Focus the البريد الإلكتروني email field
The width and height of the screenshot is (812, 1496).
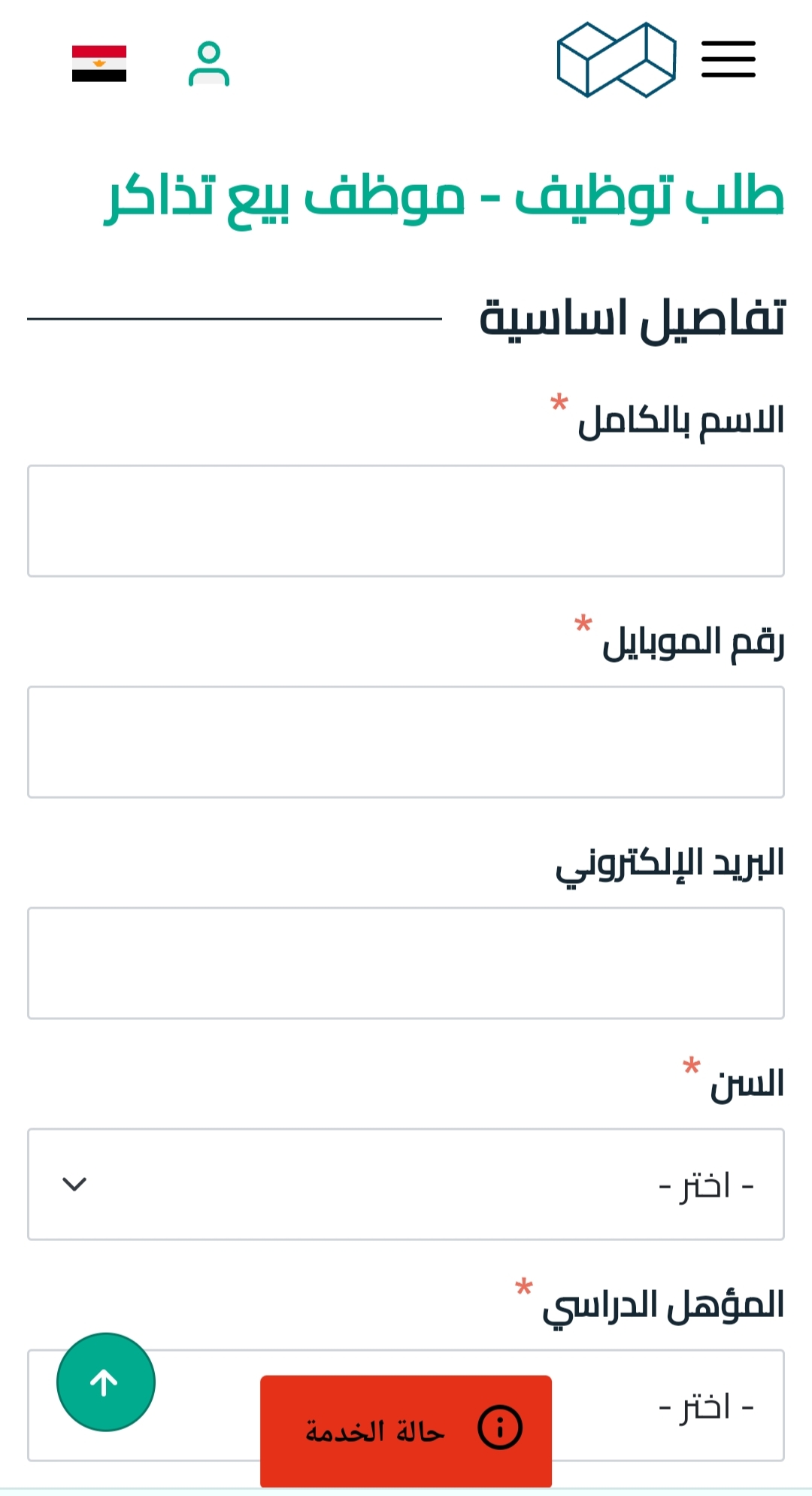coord(406,963)
